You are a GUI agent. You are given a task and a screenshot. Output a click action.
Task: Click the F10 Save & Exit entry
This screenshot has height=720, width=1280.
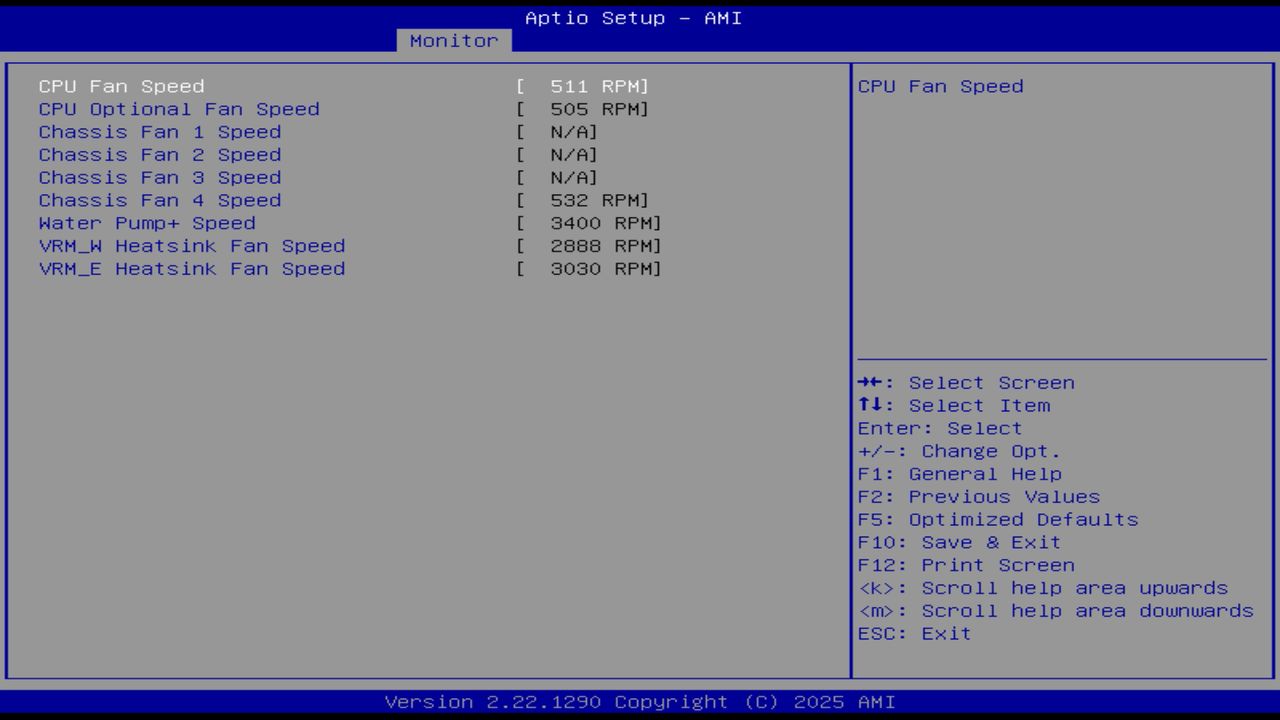[x=958, y=542]
